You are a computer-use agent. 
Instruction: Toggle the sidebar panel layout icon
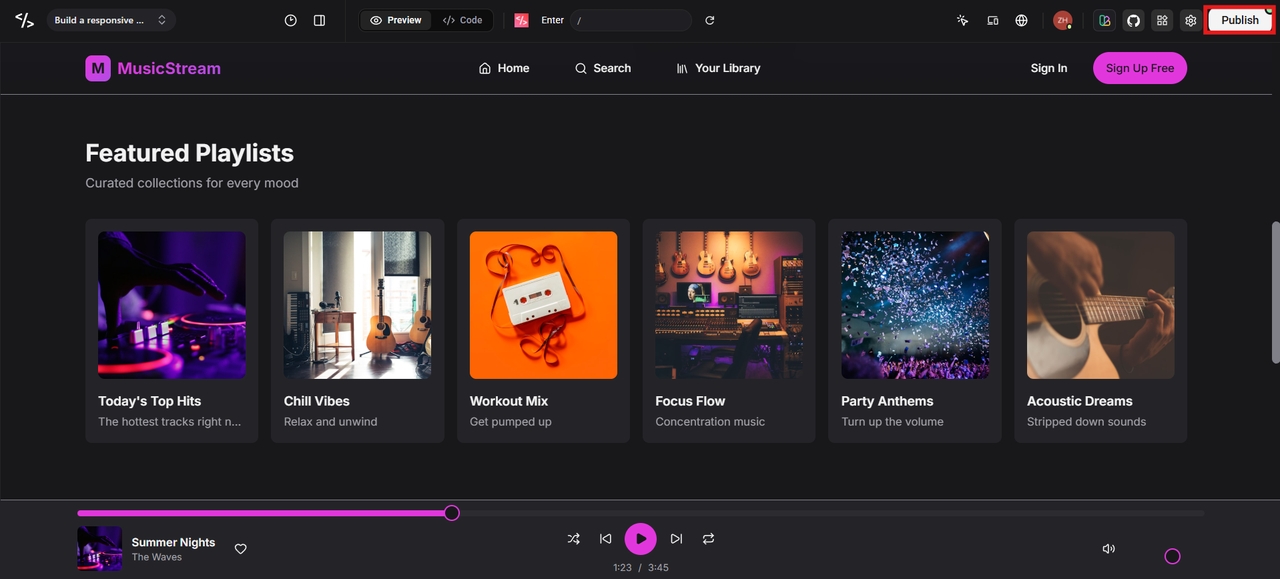pyautogui.click(x=319, y=20)
